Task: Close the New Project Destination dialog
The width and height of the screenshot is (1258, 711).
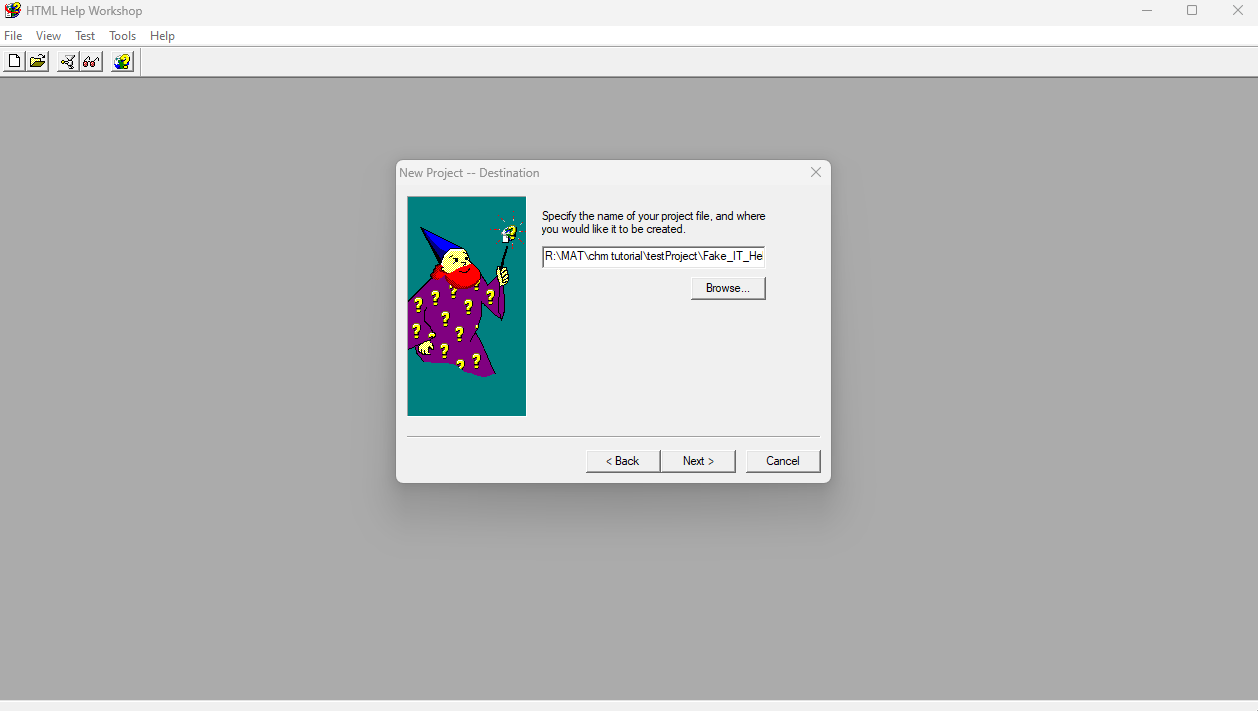Action: coord(816,172)
